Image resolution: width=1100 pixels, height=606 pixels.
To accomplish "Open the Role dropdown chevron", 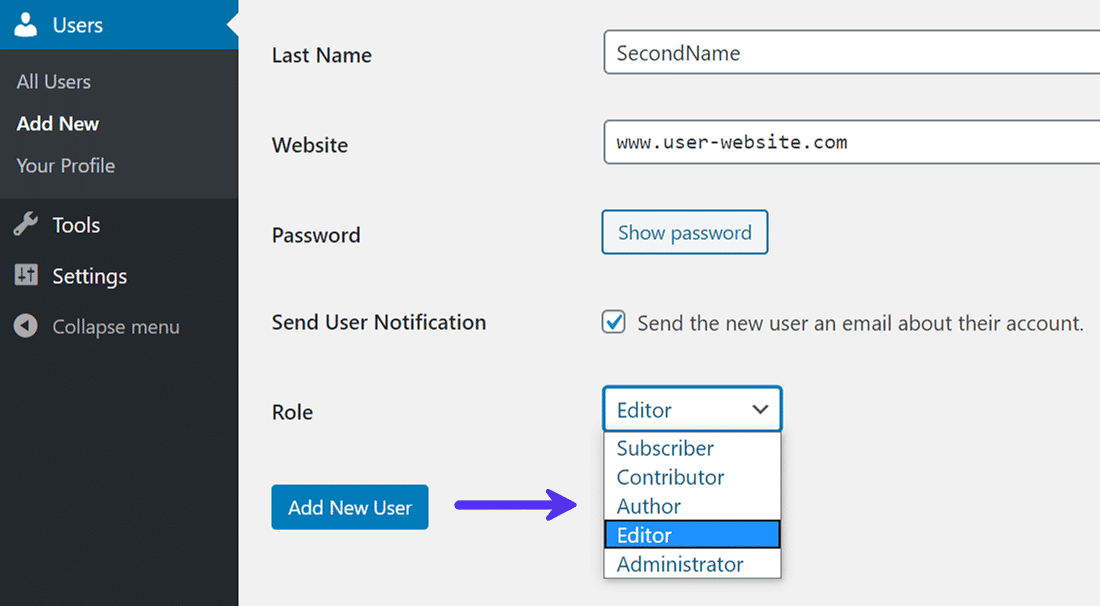I will tap(760, 410).
